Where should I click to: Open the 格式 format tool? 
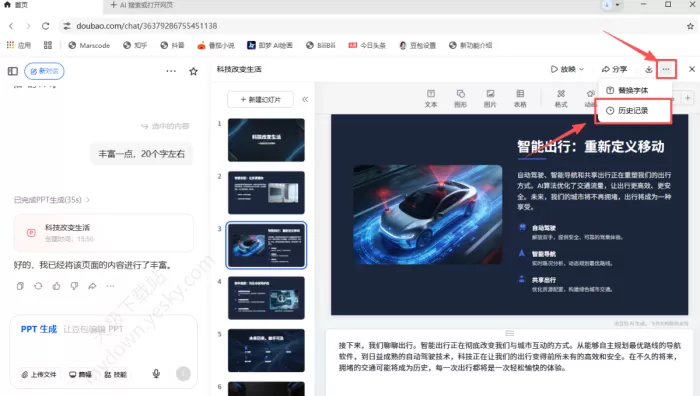click(561, 98)
